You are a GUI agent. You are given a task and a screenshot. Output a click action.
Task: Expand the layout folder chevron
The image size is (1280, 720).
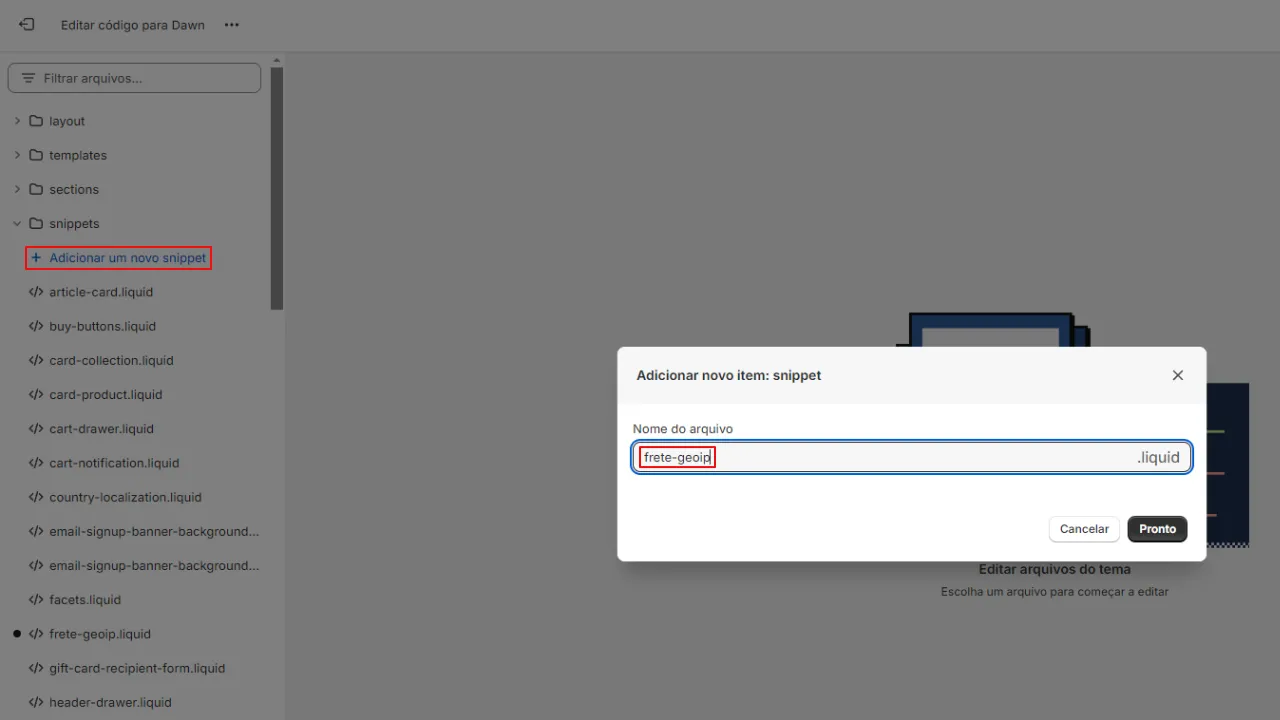point(17,121)
